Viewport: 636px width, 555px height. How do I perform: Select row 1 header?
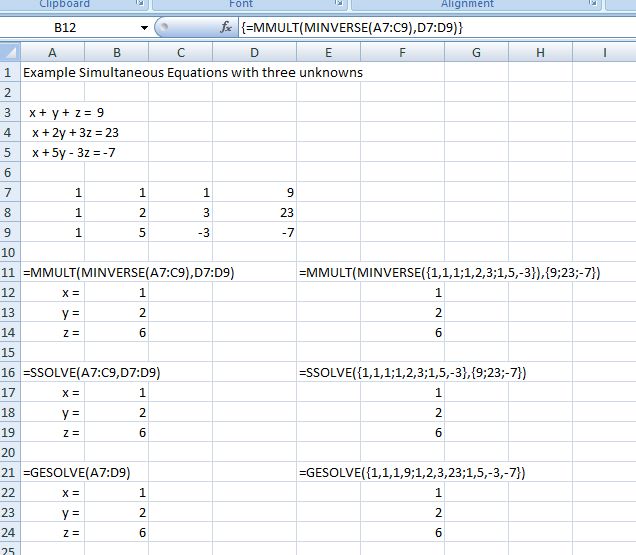pyautogui.click(x=8, y=73)
